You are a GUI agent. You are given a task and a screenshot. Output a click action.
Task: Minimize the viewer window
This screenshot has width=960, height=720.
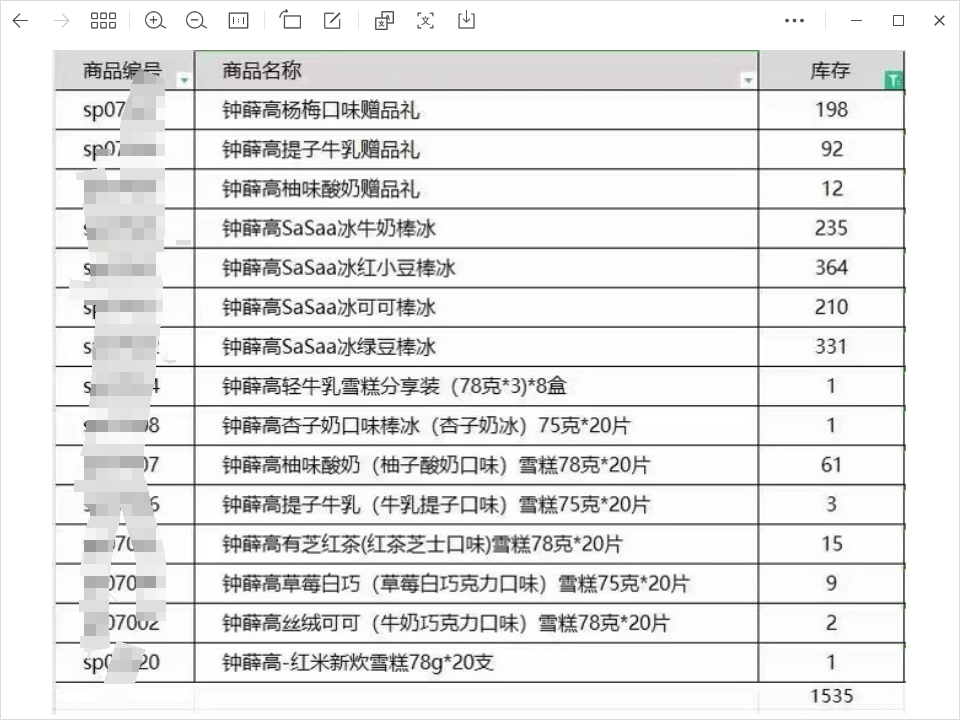pos(857,21)
